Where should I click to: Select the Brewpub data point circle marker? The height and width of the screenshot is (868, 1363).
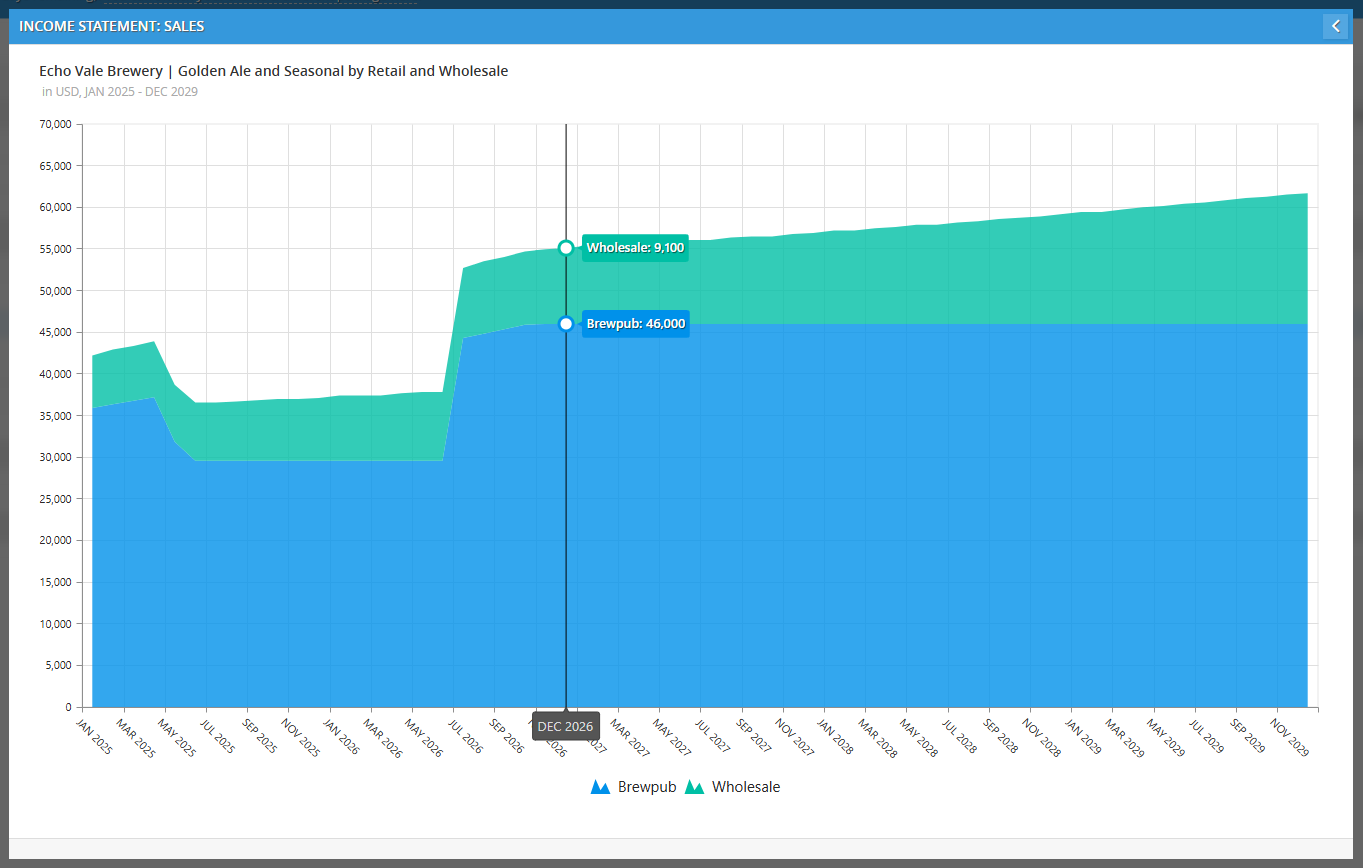point(566,324)
